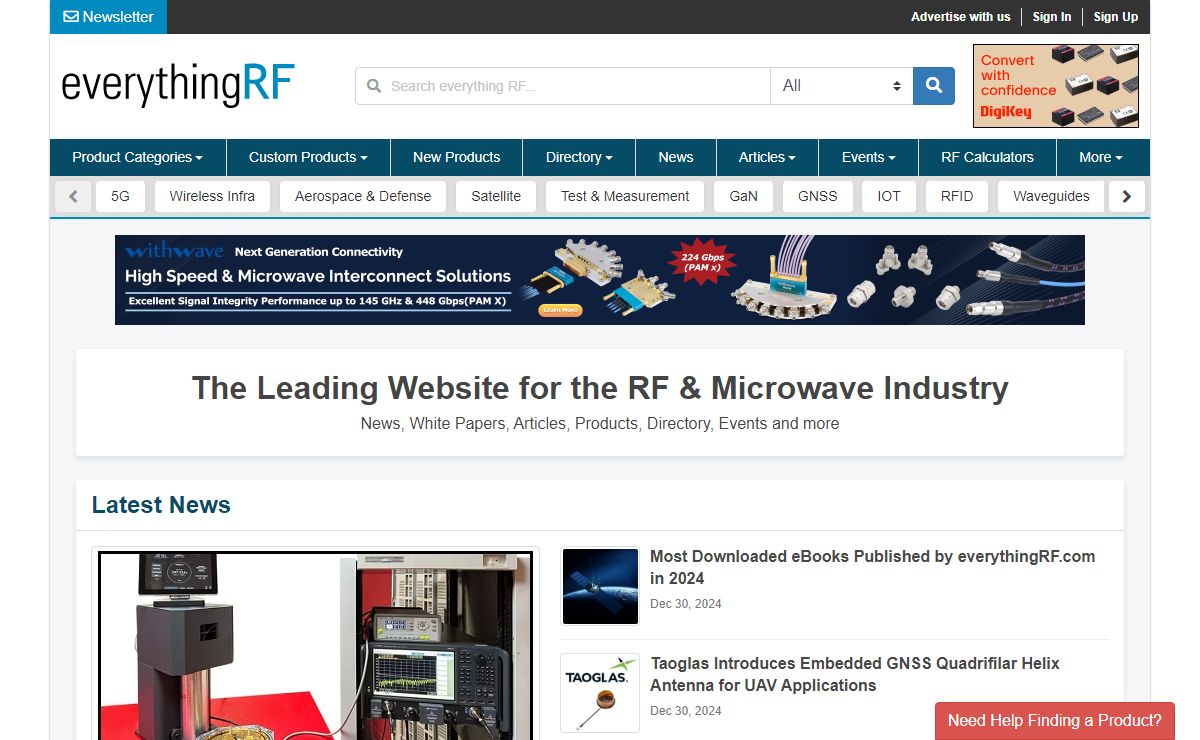
Task: Select the Test & Measurement category
Action: (625, 196)
